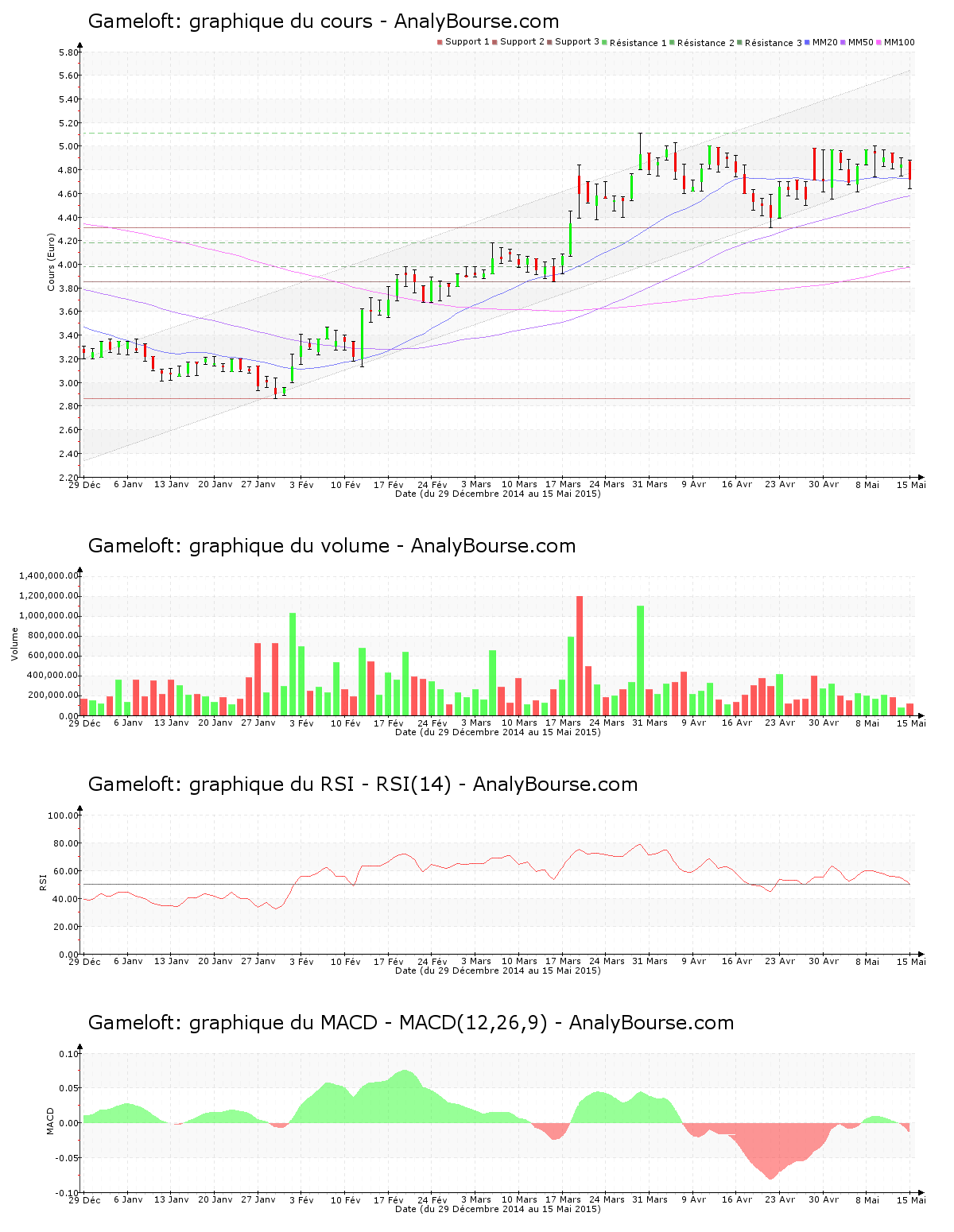Click '17 Fév' on the volume chart date axis
Viewport: 954px width, 1232px height.
389,723
